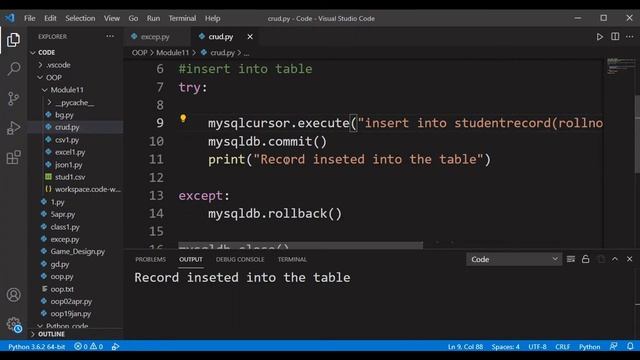Change CRLF end of line sequence
Screen dimensions: 640x360
click(x=562, y=347)
